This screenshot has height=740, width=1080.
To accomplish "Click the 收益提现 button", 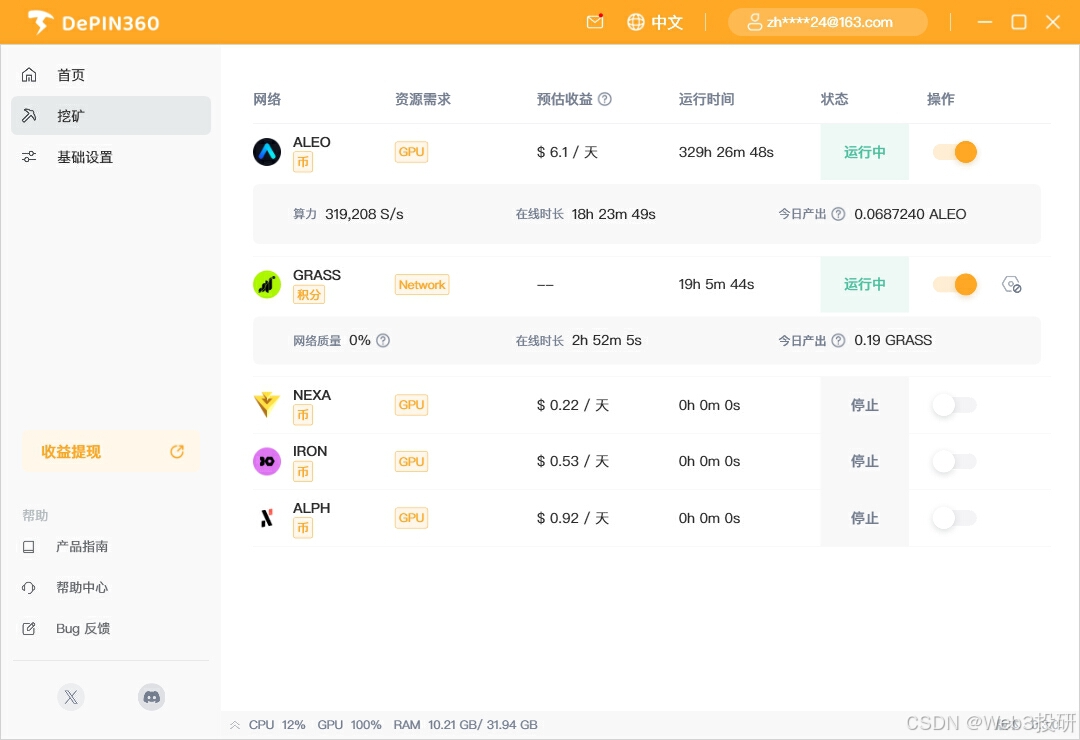I will click(111, 451).
